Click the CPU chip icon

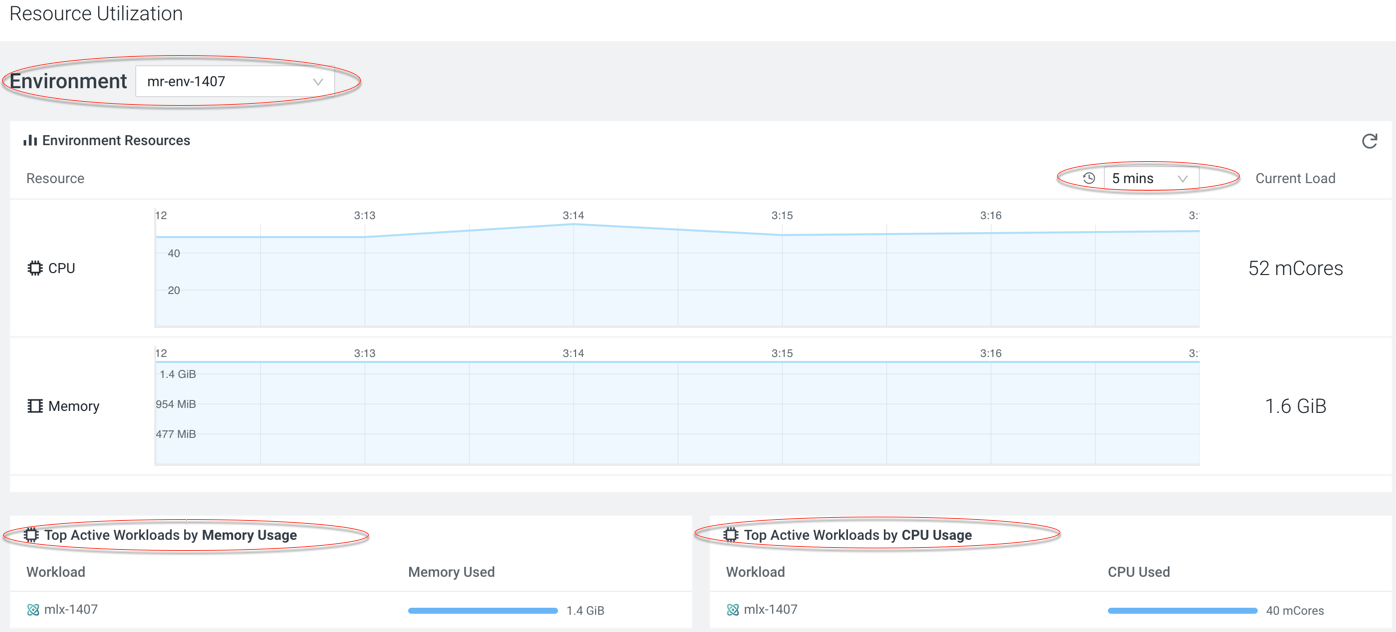coord(35,268)
